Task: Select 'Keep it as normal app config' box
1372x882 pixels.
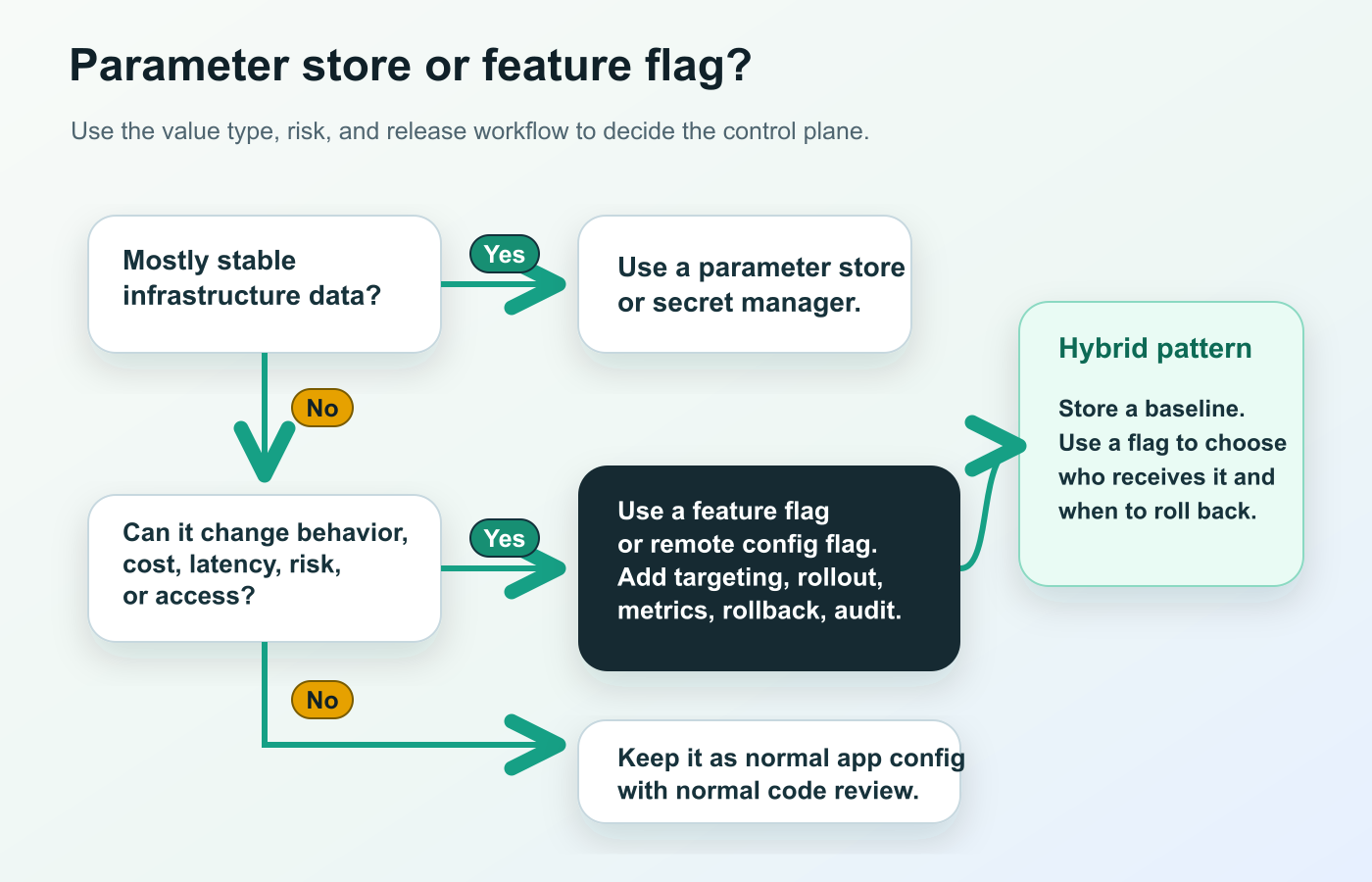Action: pos(769,772)
